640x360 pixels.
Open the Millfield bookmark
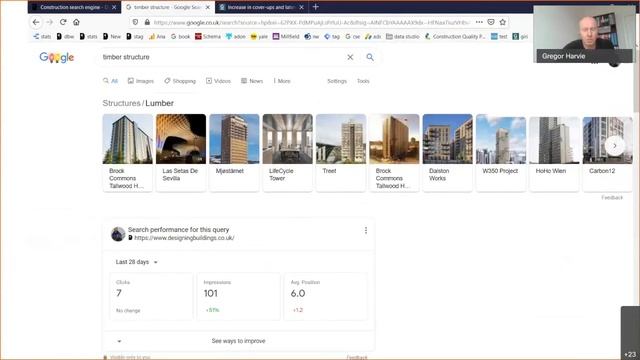(286, 36)
